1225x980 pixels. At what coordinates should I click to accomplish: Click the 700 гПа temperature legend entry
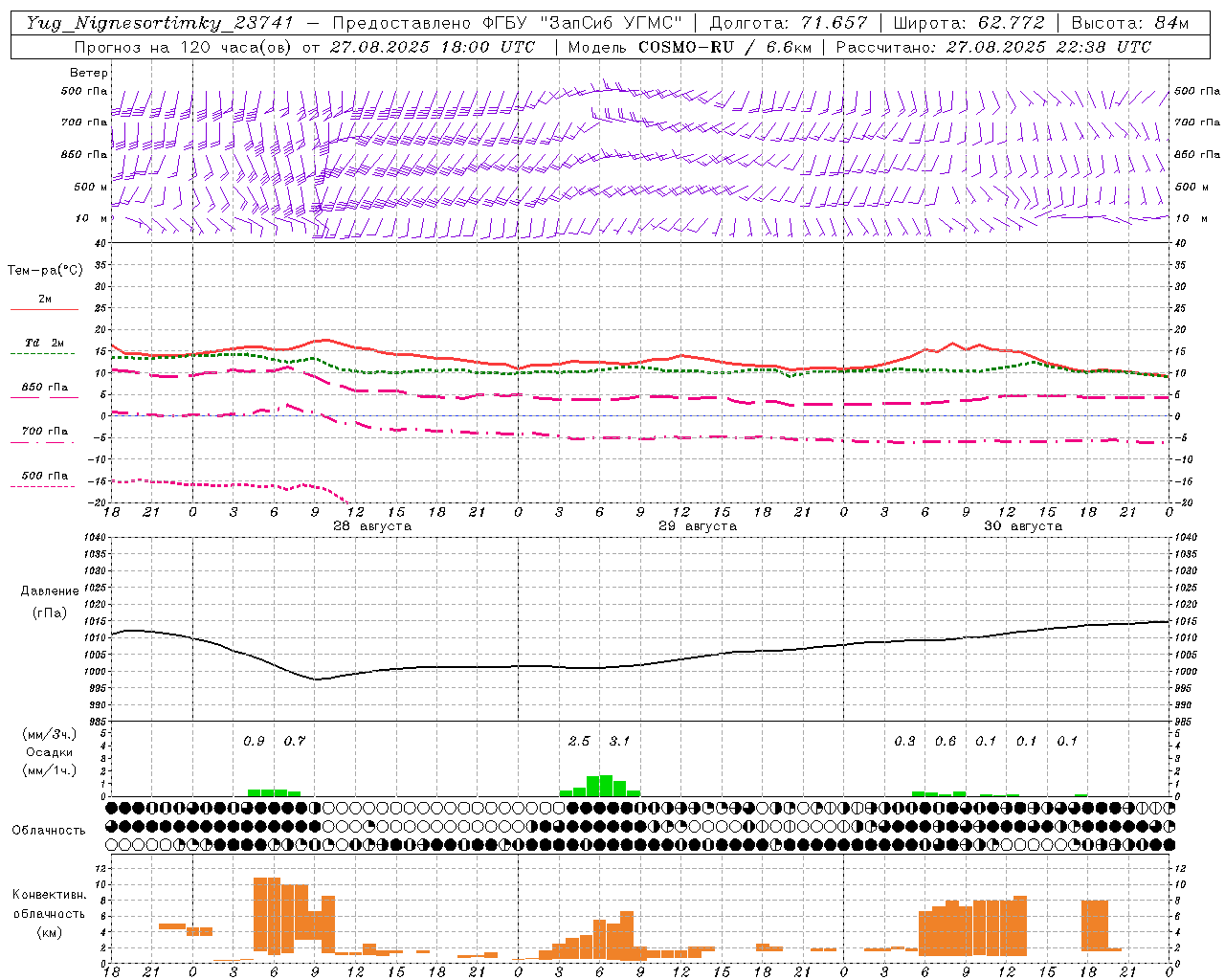click(x=44, y=431)
